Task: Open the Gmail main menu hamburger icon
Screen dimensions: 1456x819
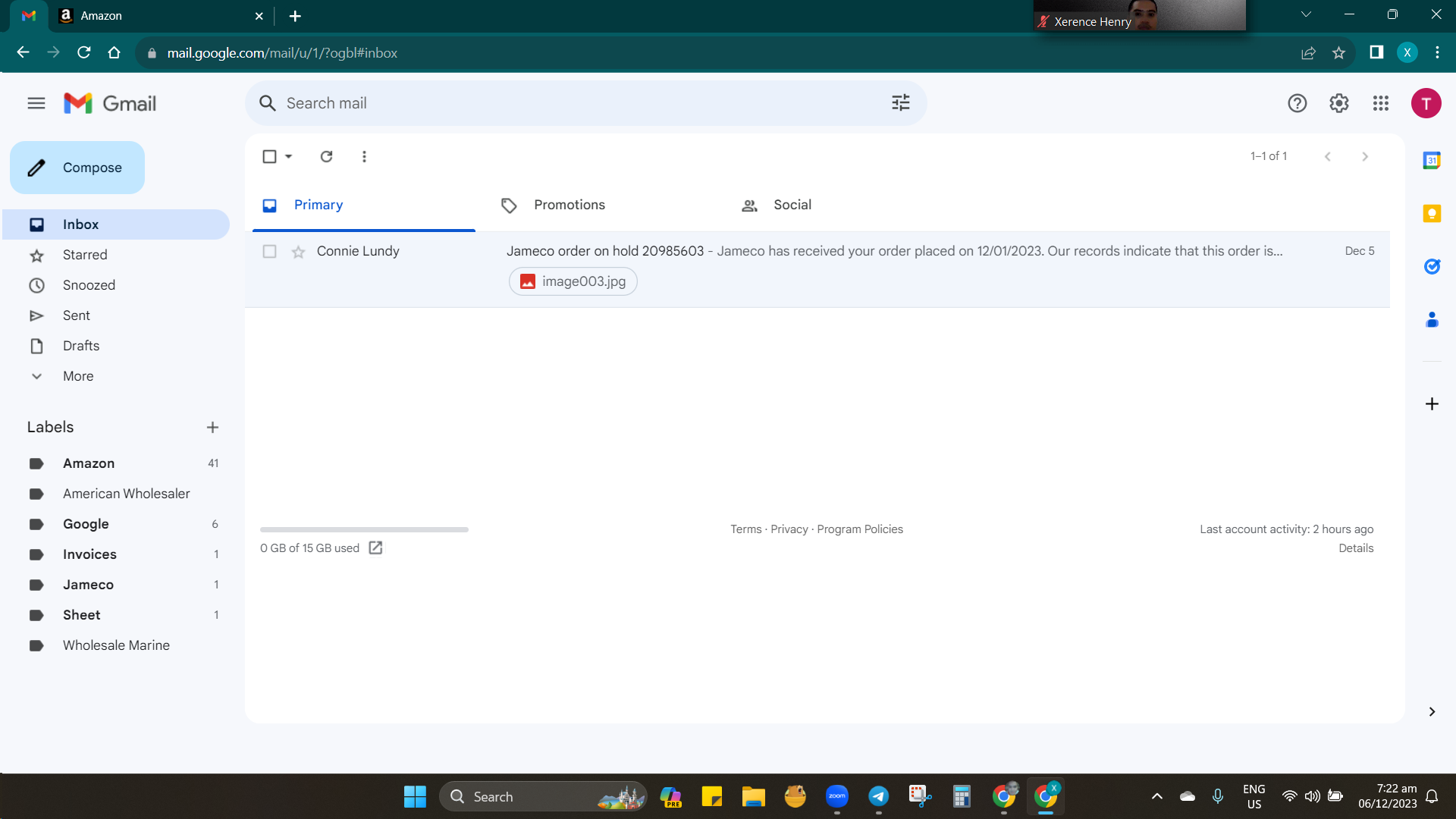Action: coord(36,103)
